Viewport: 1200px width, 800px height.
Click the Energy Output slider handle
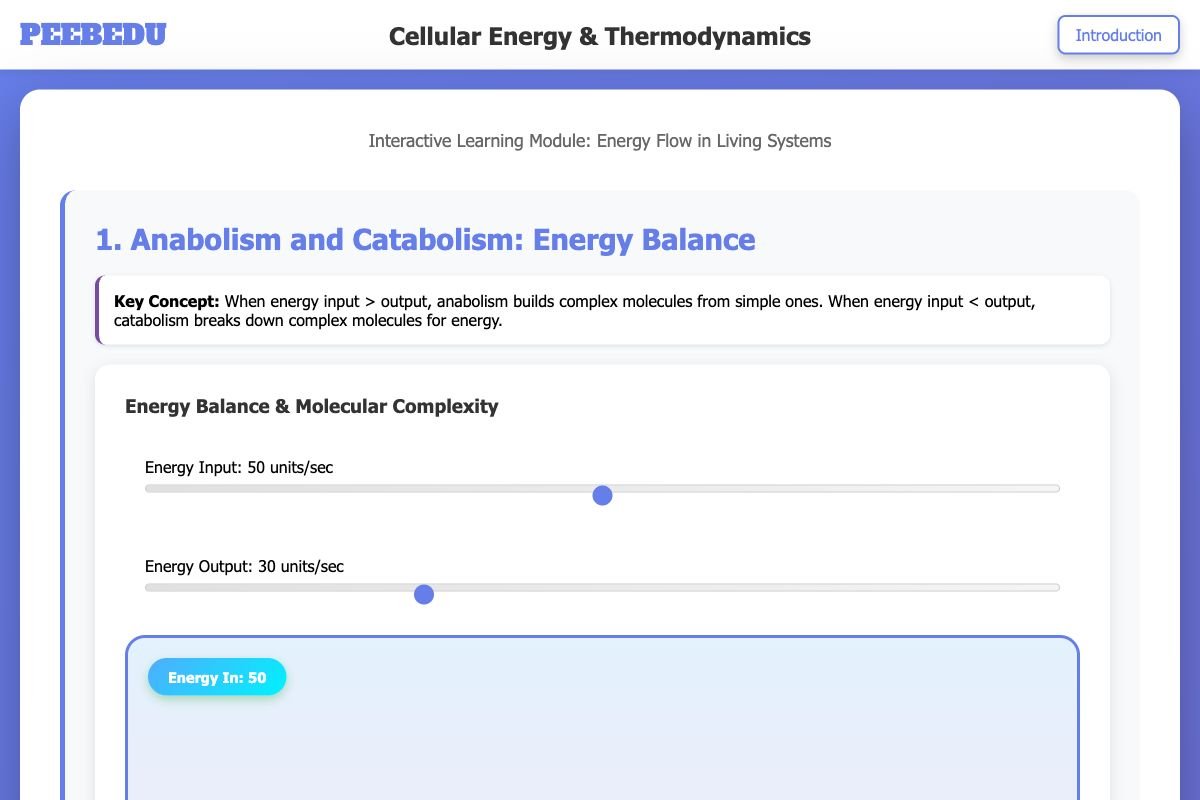[424, 594]
